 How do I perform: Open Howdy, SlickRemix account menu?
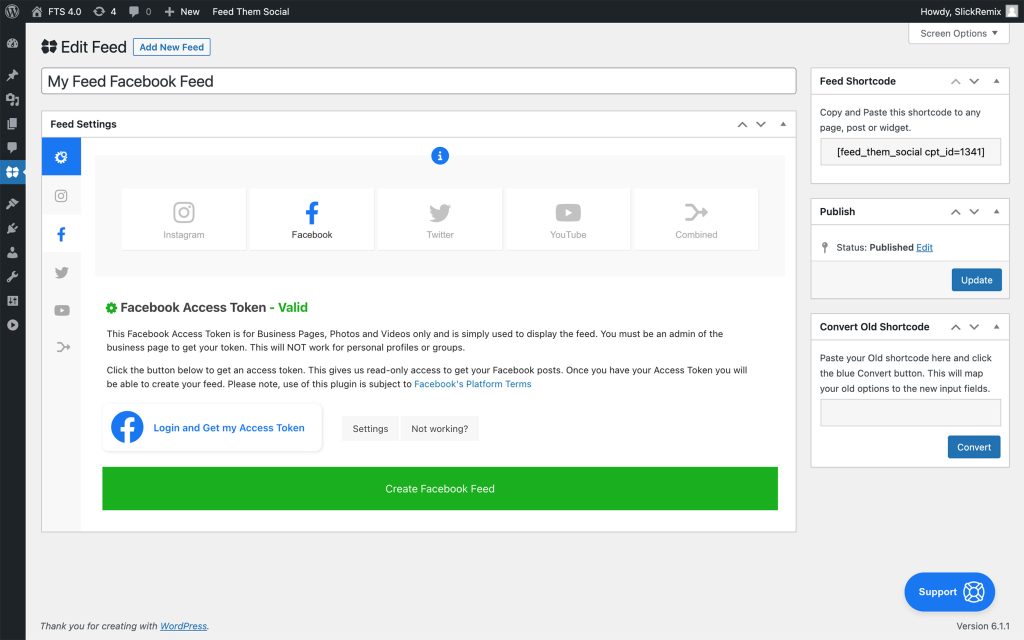pos(968,11)
